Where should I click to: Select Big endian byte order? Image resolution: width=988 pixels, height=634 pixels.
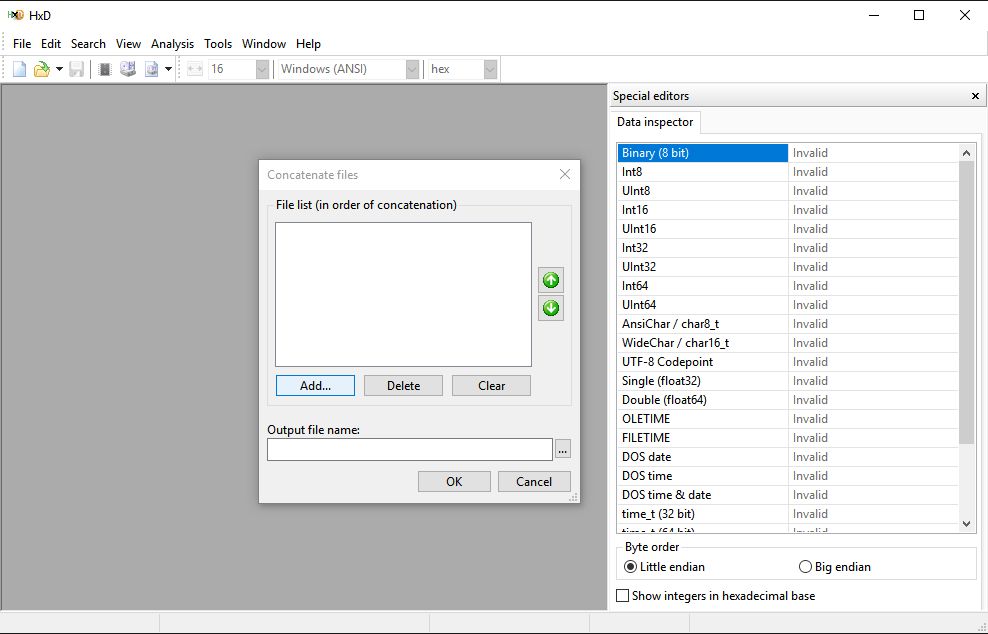[806, 567]
